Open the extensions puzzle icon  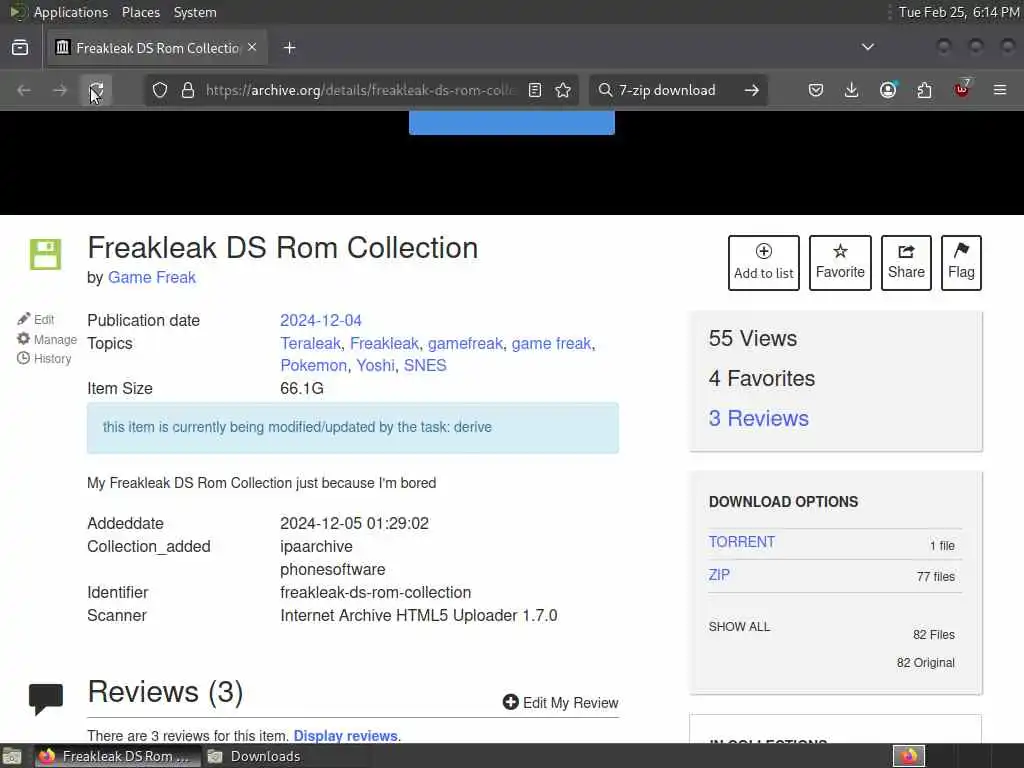coord(925,90)
